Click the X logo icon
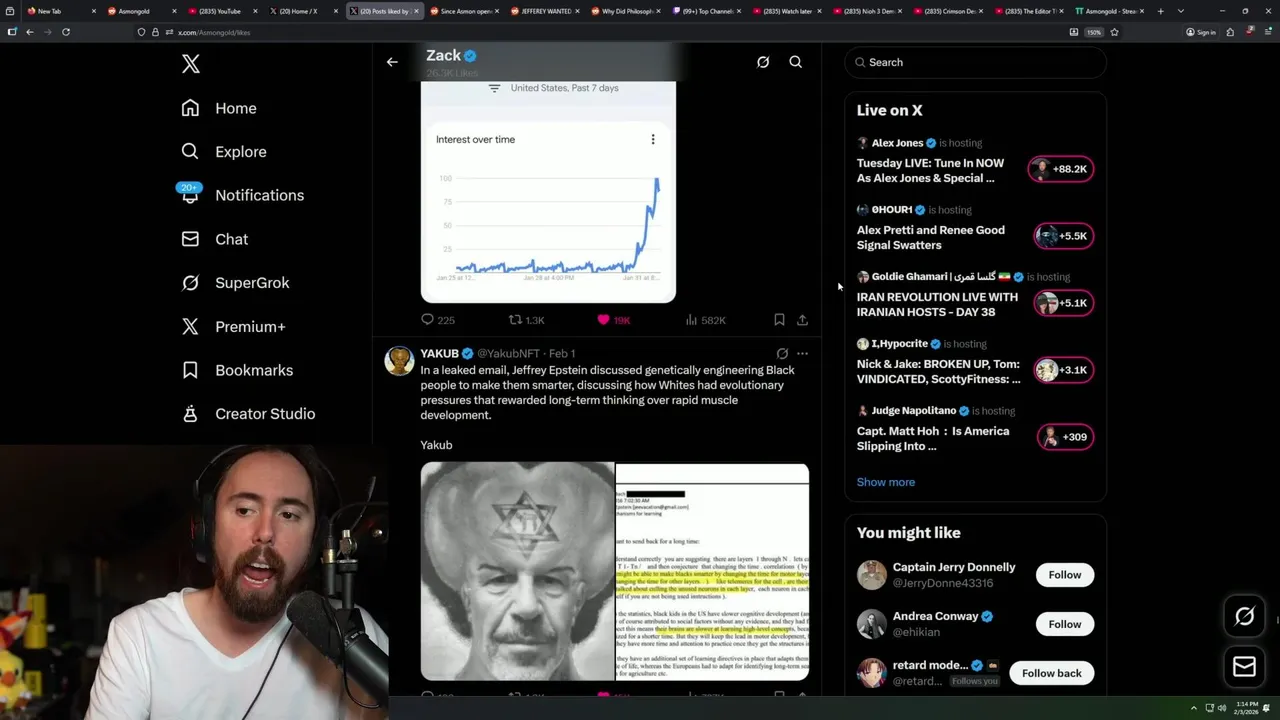1280x720 pixels. [191, 64]
